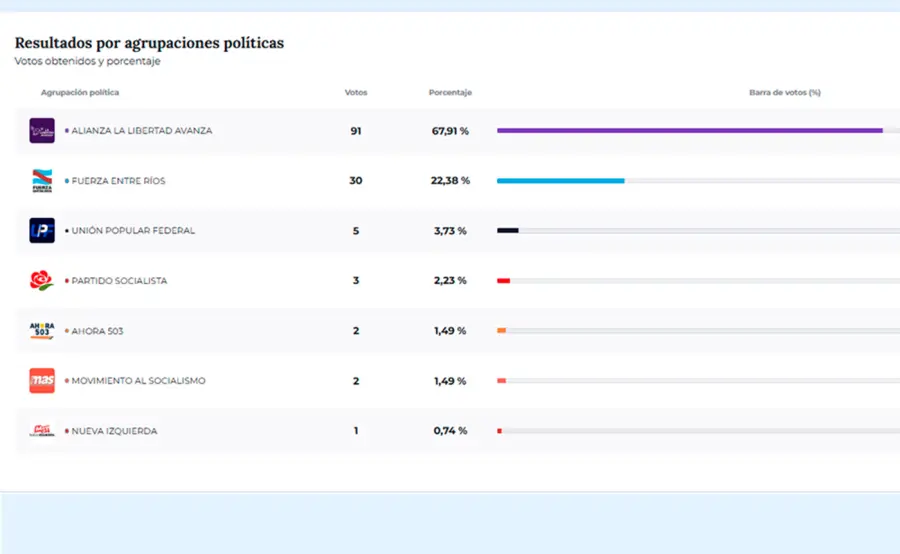The width and height of the screenshot is (900, 554).
Task: Click the Nueva Izquierda party logo
Action: coord(42,431)
